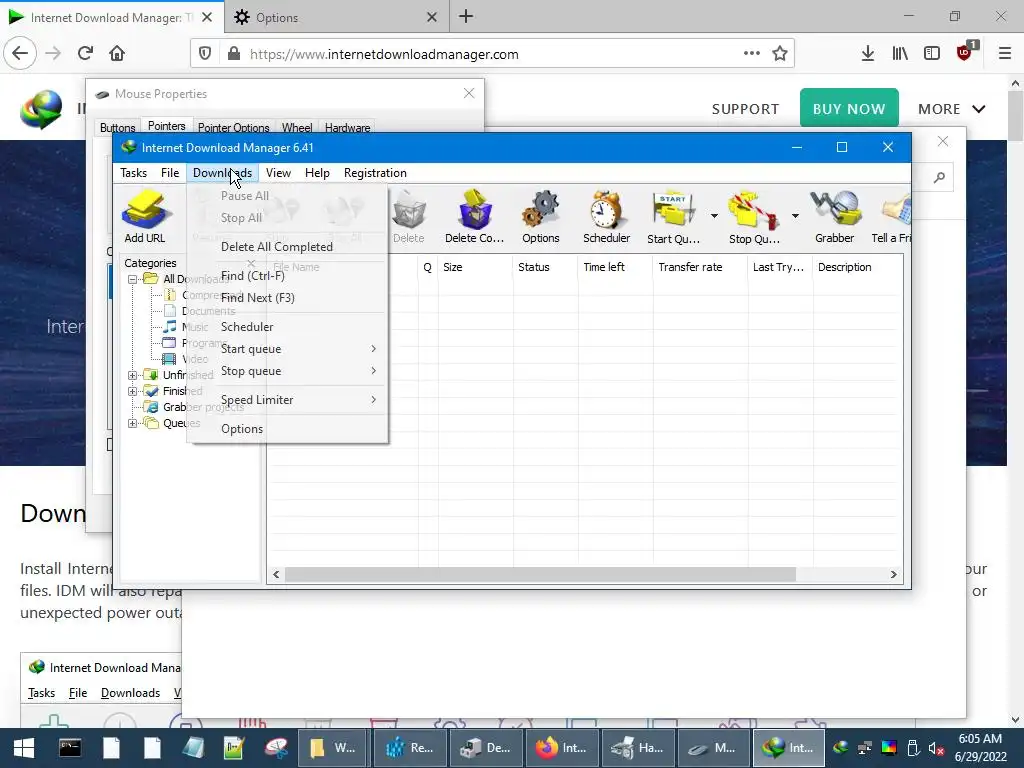Choose Delete All Completed from Downloads menu
Viewport: 1024px width, 768px height.
pos(287,246)
